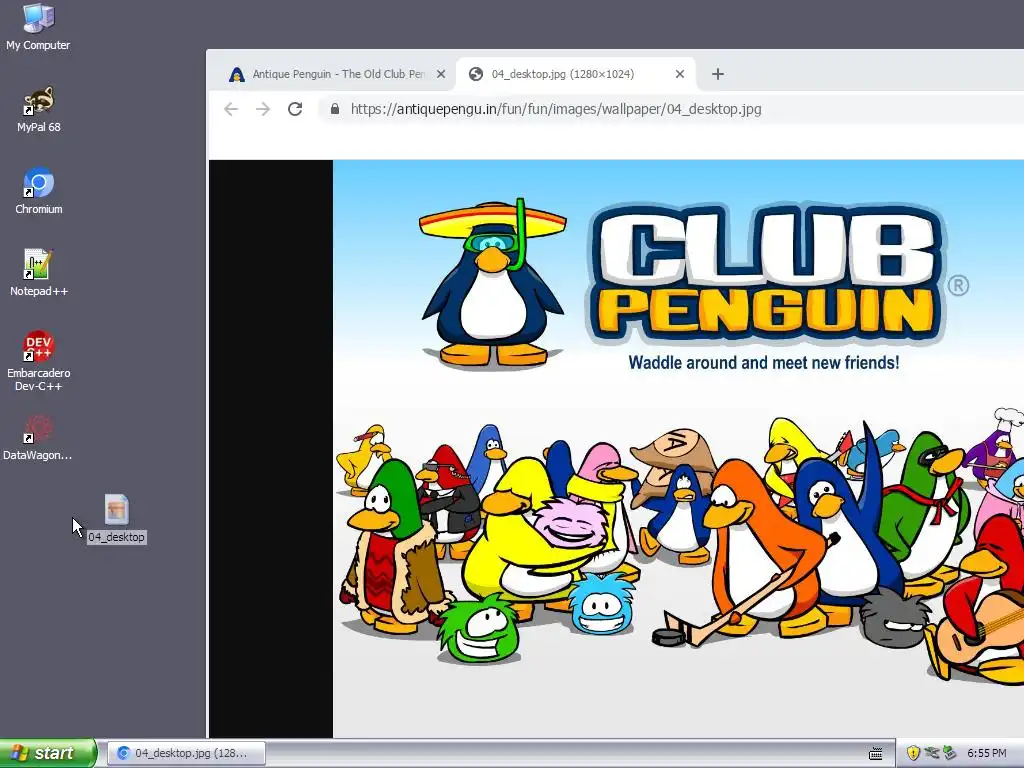Switch to the Antique Penguin tab
Image resolution: width=1024 pixels, height=768 pixels.
click(x=337, y=74)
